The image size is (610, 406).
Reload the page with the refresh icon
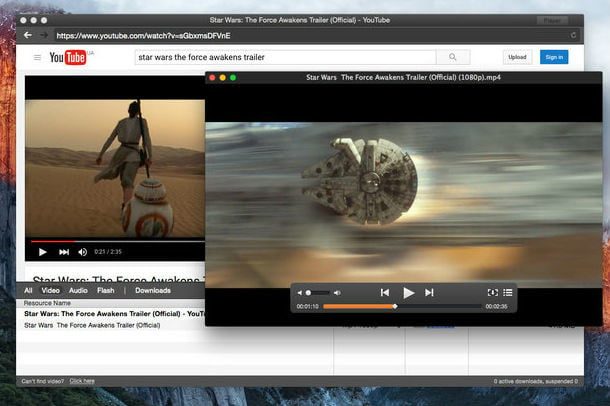573,35
